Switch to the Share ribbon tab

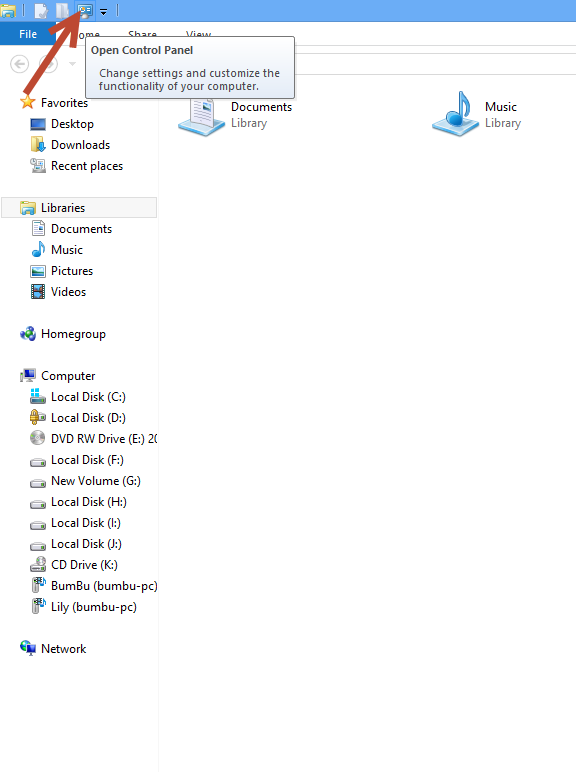142,34
